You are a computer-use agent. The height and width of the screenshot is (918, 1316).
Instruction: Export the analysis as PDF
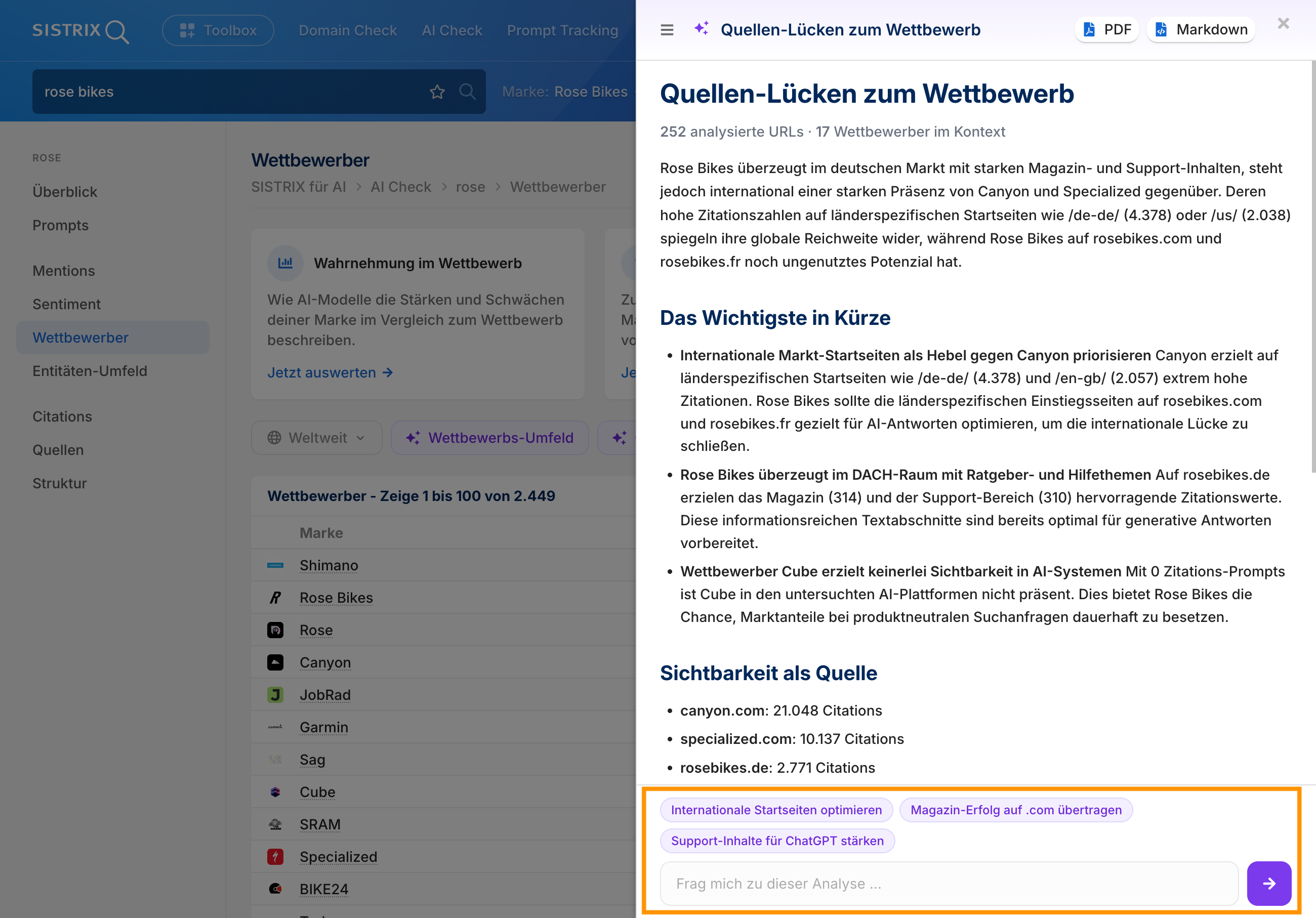coord(1107,30)
